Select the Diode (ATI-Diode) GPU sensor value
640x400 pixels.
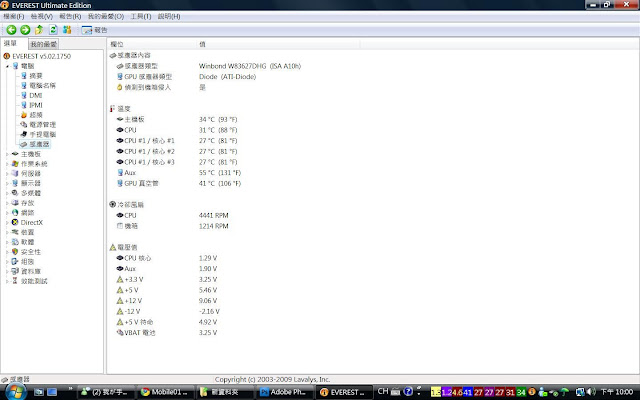[x=227, y=77]
